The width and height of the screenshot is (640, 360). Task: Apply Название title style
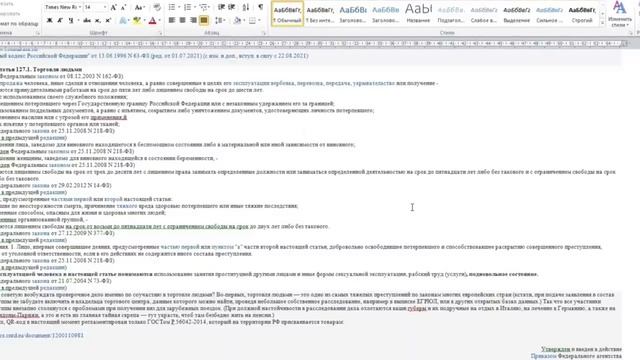pos(418,14)
